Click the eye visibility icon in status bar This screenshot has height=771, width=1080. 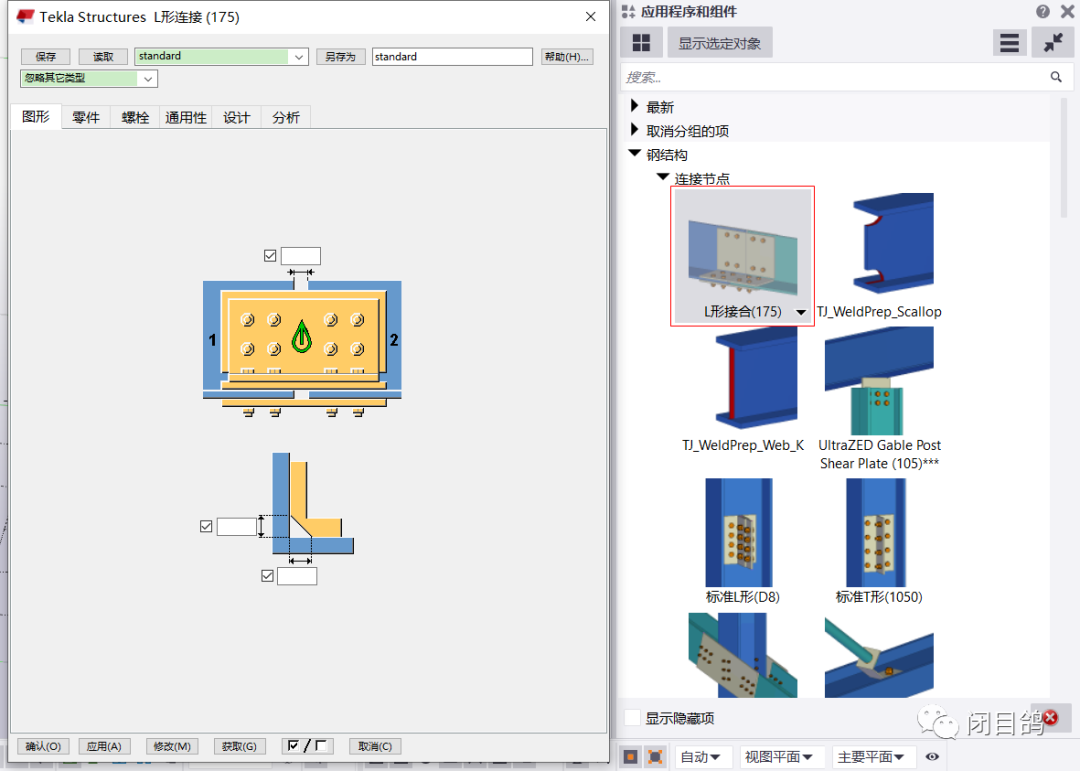(x=932, y=757)
